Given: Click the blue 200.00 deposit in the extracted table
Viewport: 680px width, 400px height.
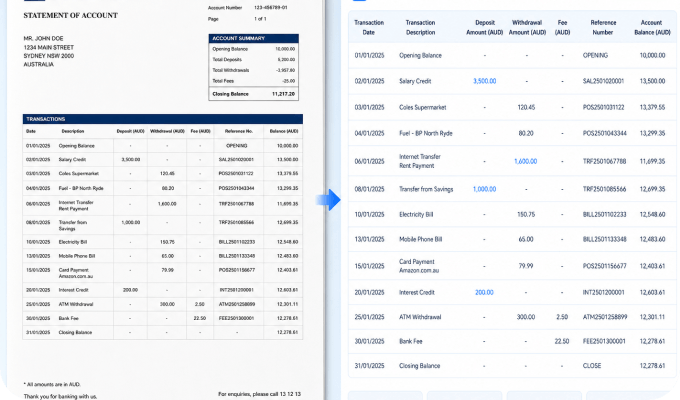Looking at the screenshot, I should click(484, 292).
